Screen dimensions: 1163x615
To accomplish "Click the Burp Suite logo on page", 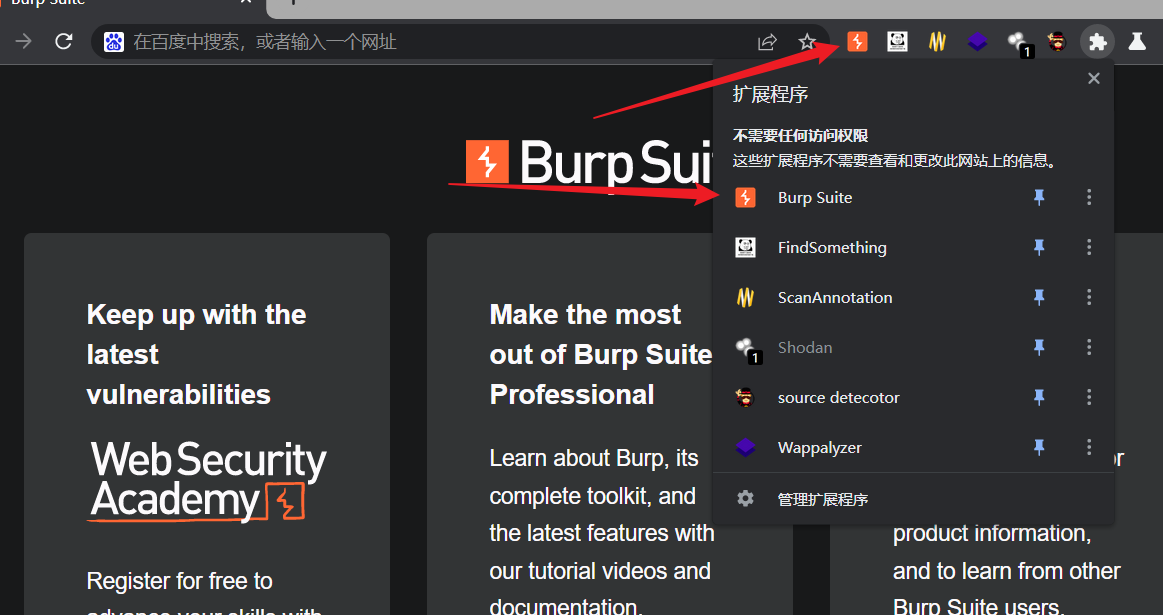I will pos(590,162).
